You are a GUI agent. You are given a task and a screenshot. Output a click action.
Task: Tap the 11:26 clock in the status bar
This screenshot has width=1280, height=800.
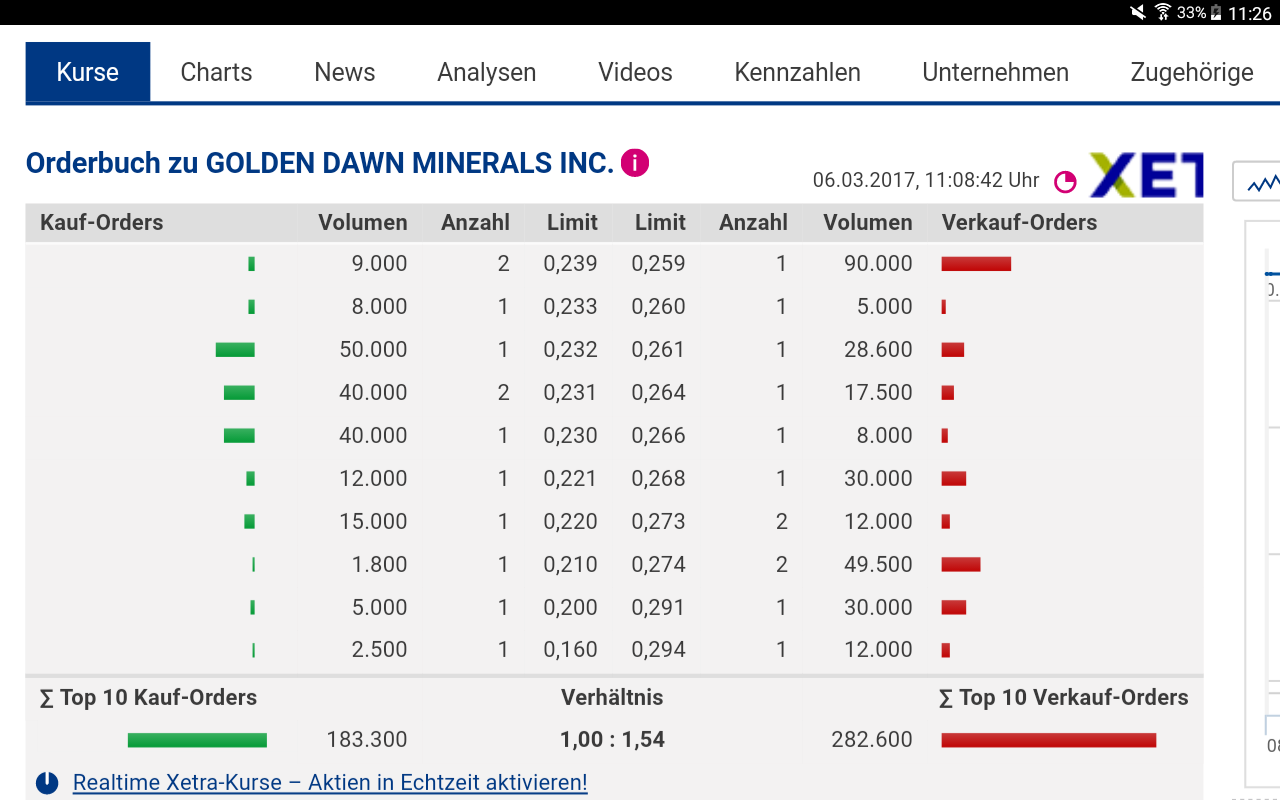coord(1250,13)
